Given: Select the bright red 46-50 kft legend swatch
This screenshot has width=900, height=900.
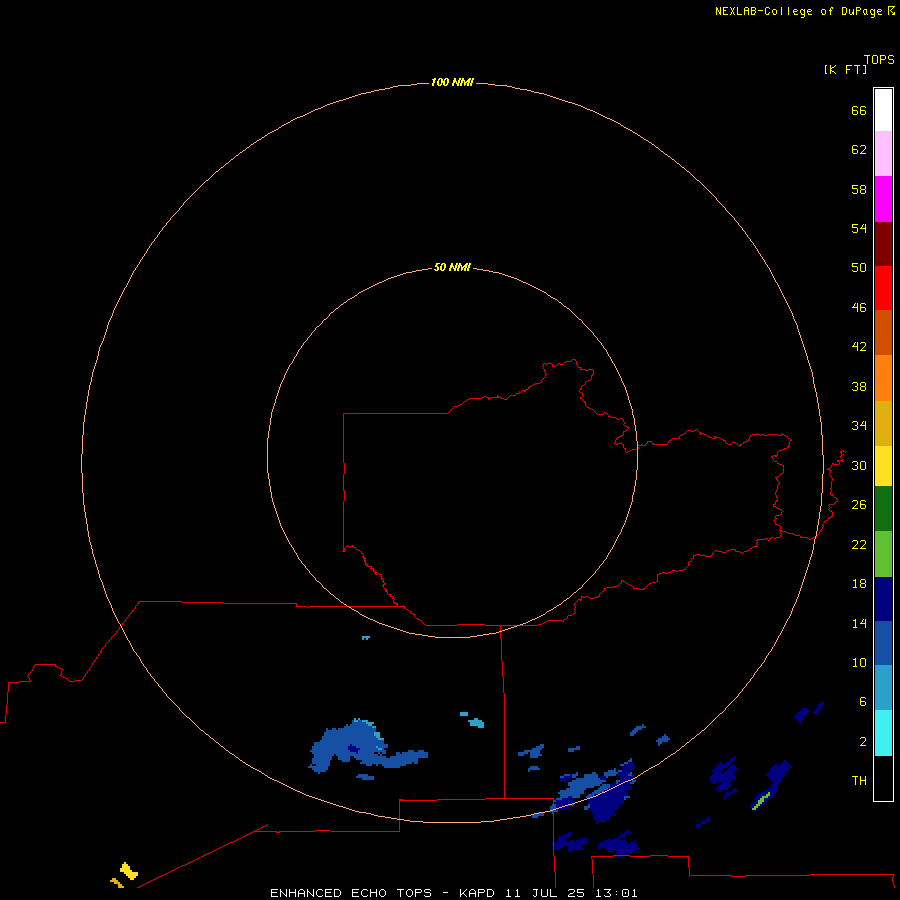Looking at the screenshot, I should click(x=883, y=288).
